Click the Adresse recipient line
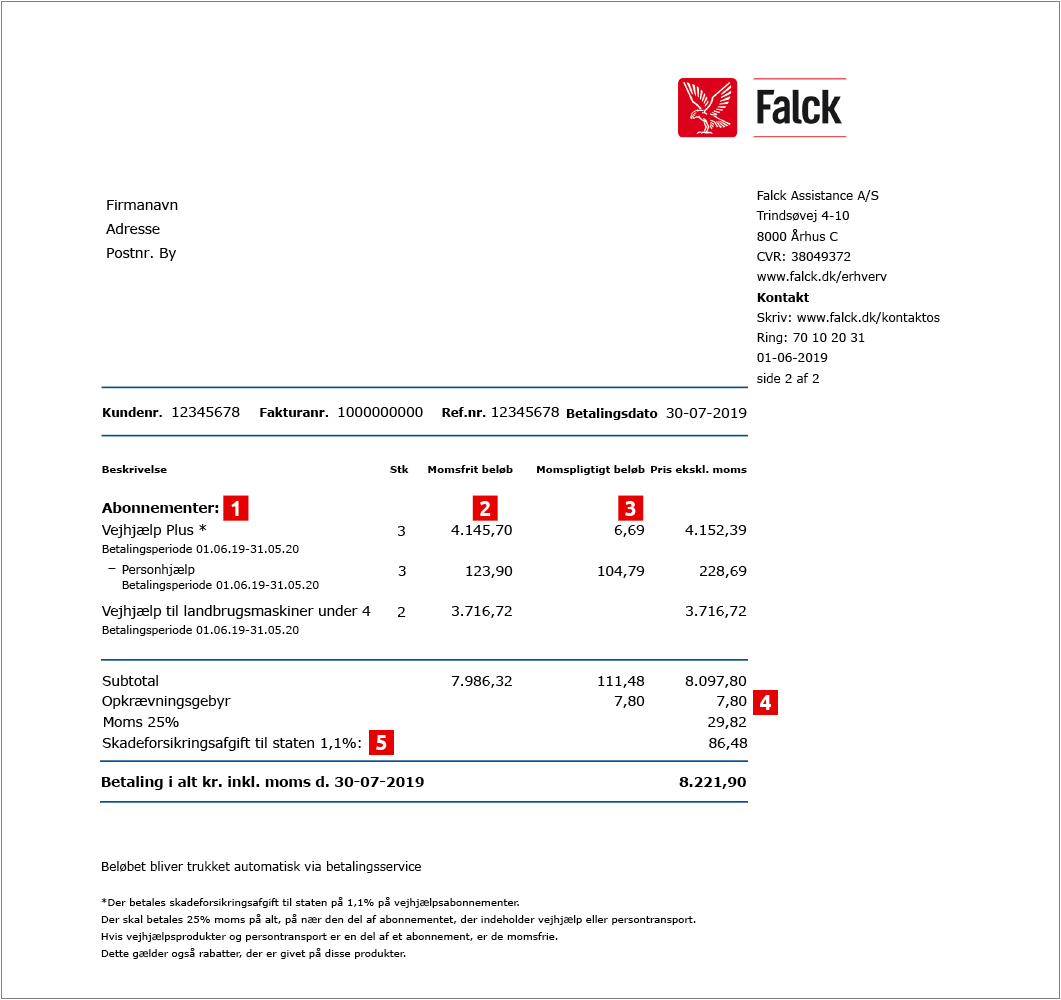The width and height of the screenshot is (1061, 1000). click(x=133, y=229)
